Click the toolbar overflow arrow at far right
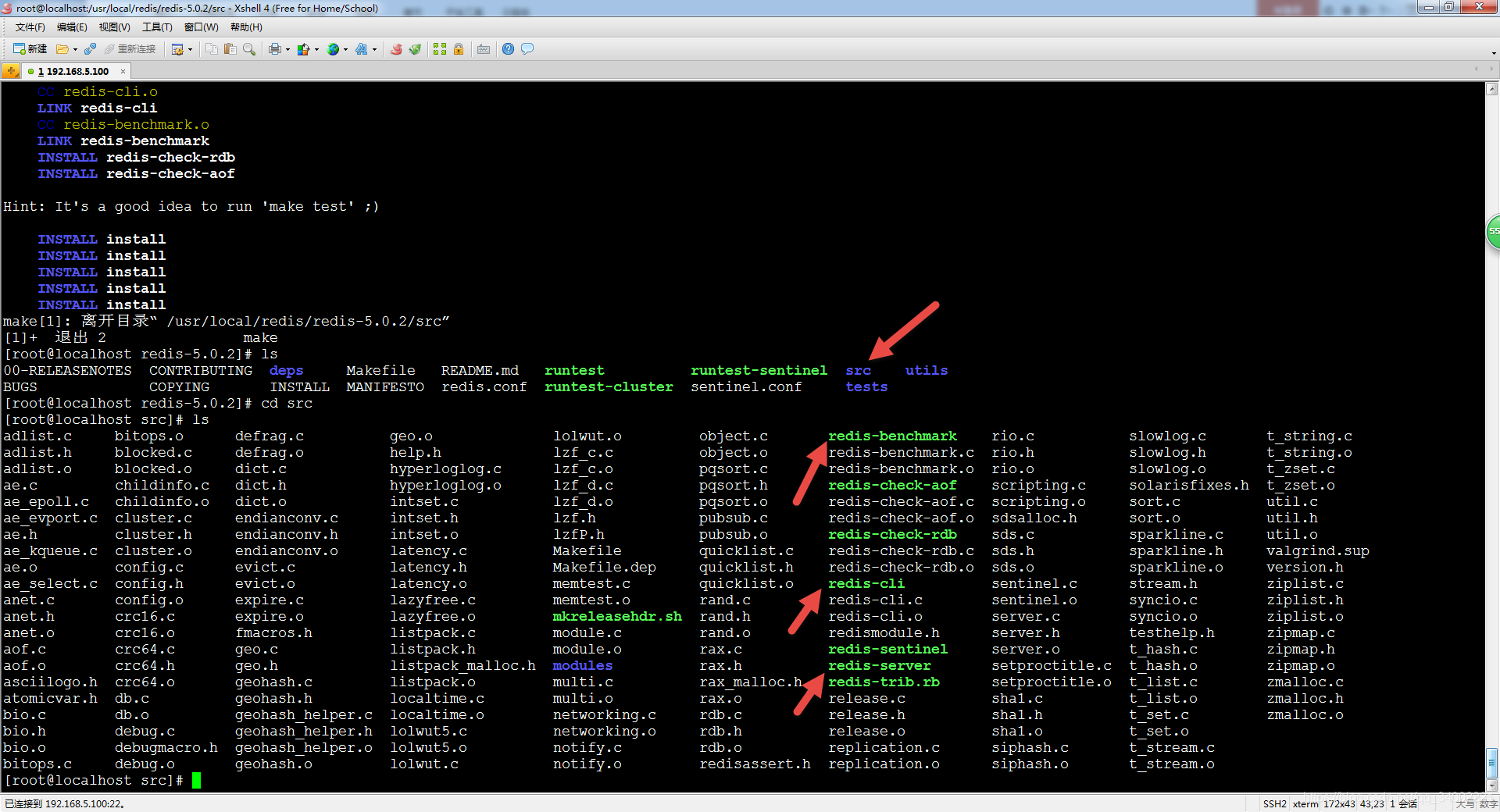 (x=1493, y=53)
